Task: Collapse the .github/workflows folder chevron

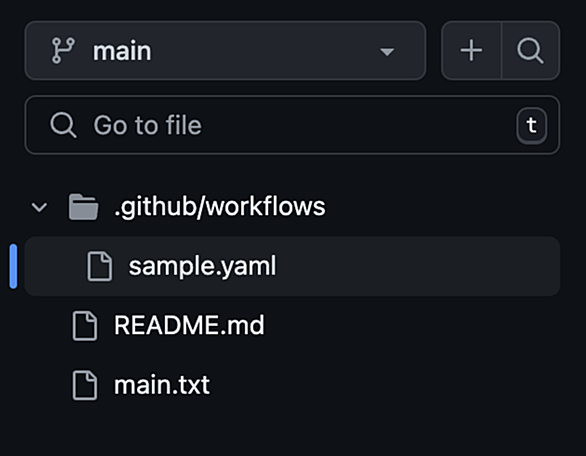Action: pyautogui.click(x=39, y=207)
